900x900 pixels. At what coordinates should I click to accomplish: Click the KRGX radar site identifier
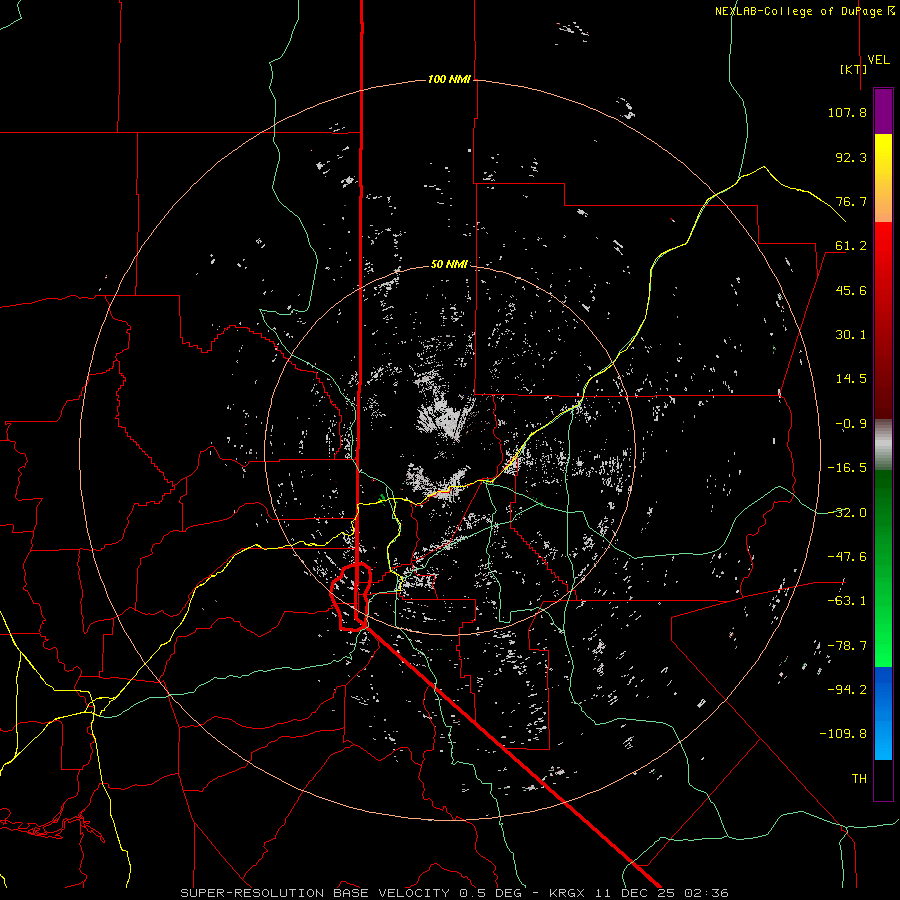pos(568,893)
